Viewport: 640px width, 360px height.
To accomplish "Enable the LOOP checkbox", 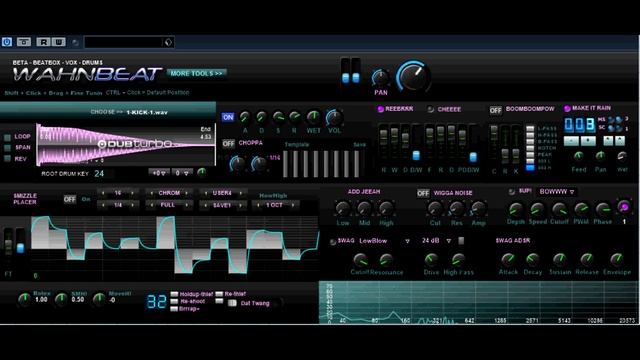I will click(7, 137).
